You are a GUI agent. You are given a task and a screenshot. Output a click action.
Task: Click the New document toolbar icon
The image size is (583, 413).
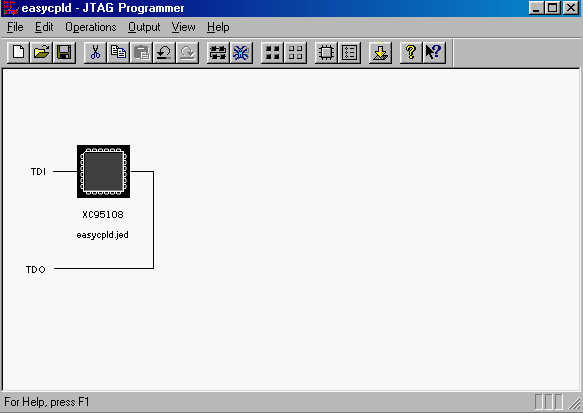[19, 52]
